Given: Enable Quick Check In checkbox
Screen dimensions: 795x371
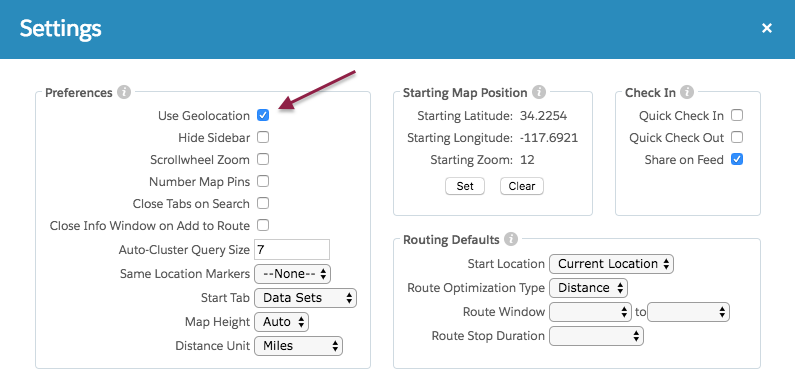Looking at the screenshot, I should click(737, 116).
